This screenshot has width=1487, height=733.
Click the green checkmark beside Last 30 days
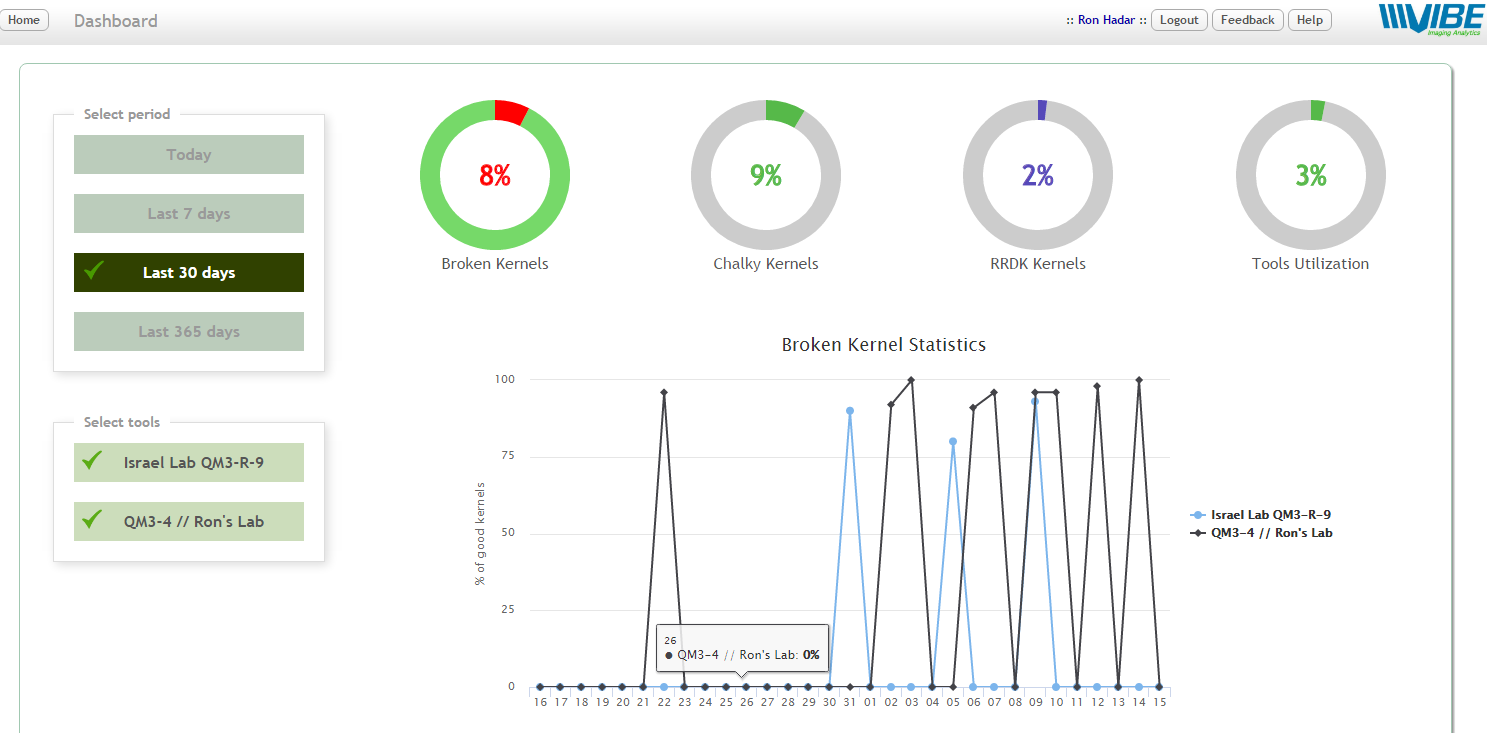coord(95,271)
